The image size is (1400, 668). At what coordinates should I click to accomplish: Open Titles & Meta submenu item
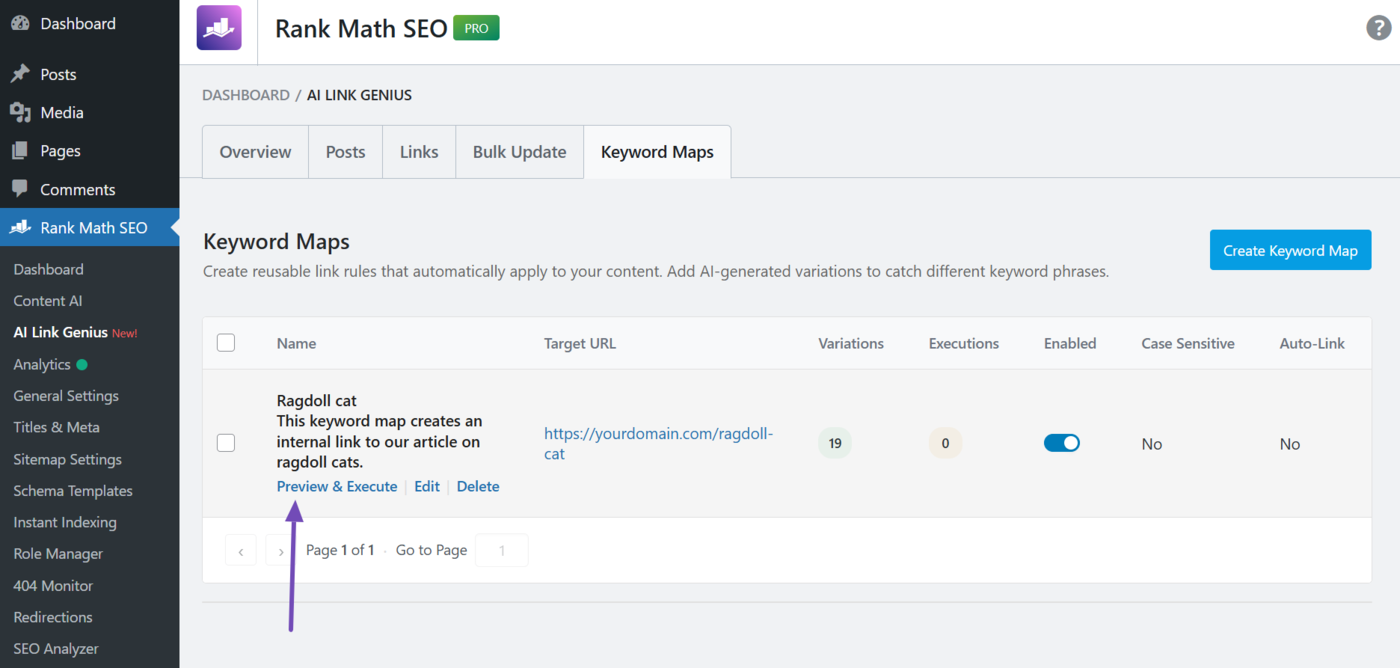pos(56,427)
